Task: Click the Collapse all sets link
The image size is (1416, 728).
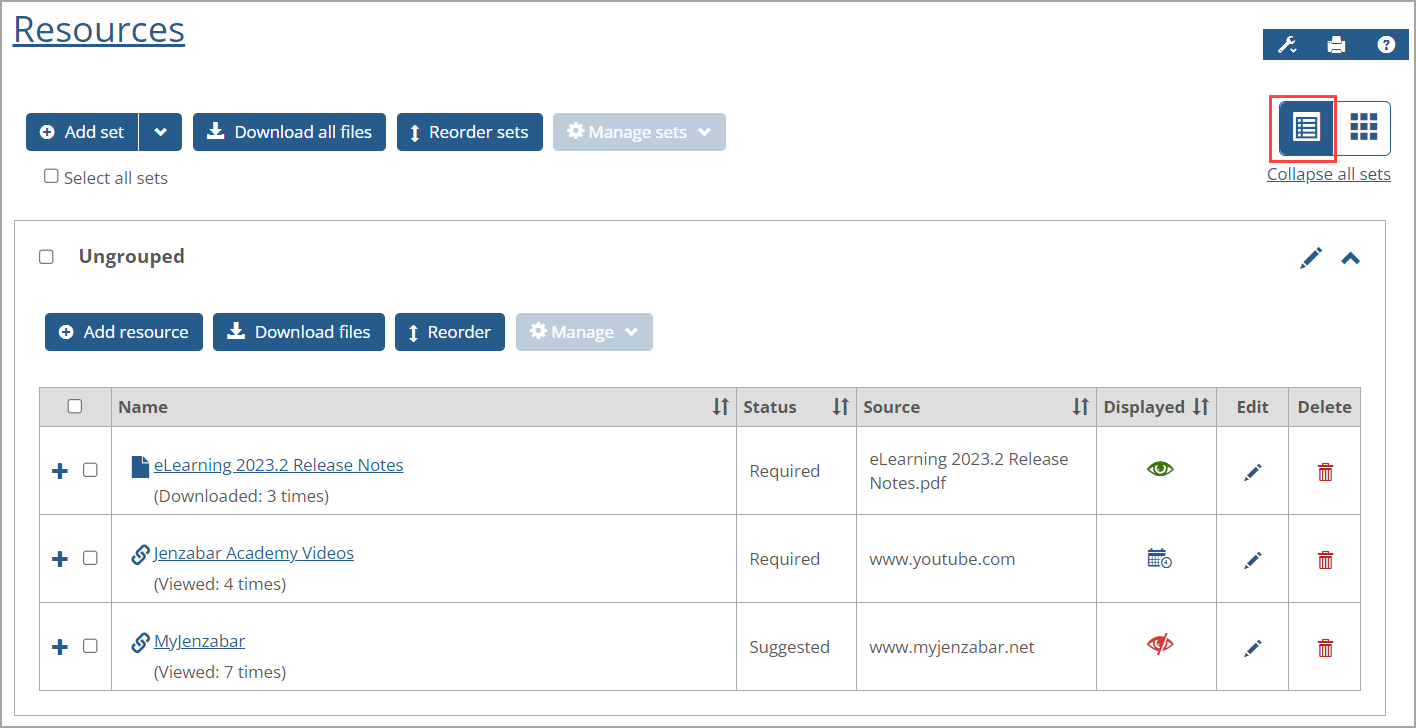Action: (x=1328, y=174)
